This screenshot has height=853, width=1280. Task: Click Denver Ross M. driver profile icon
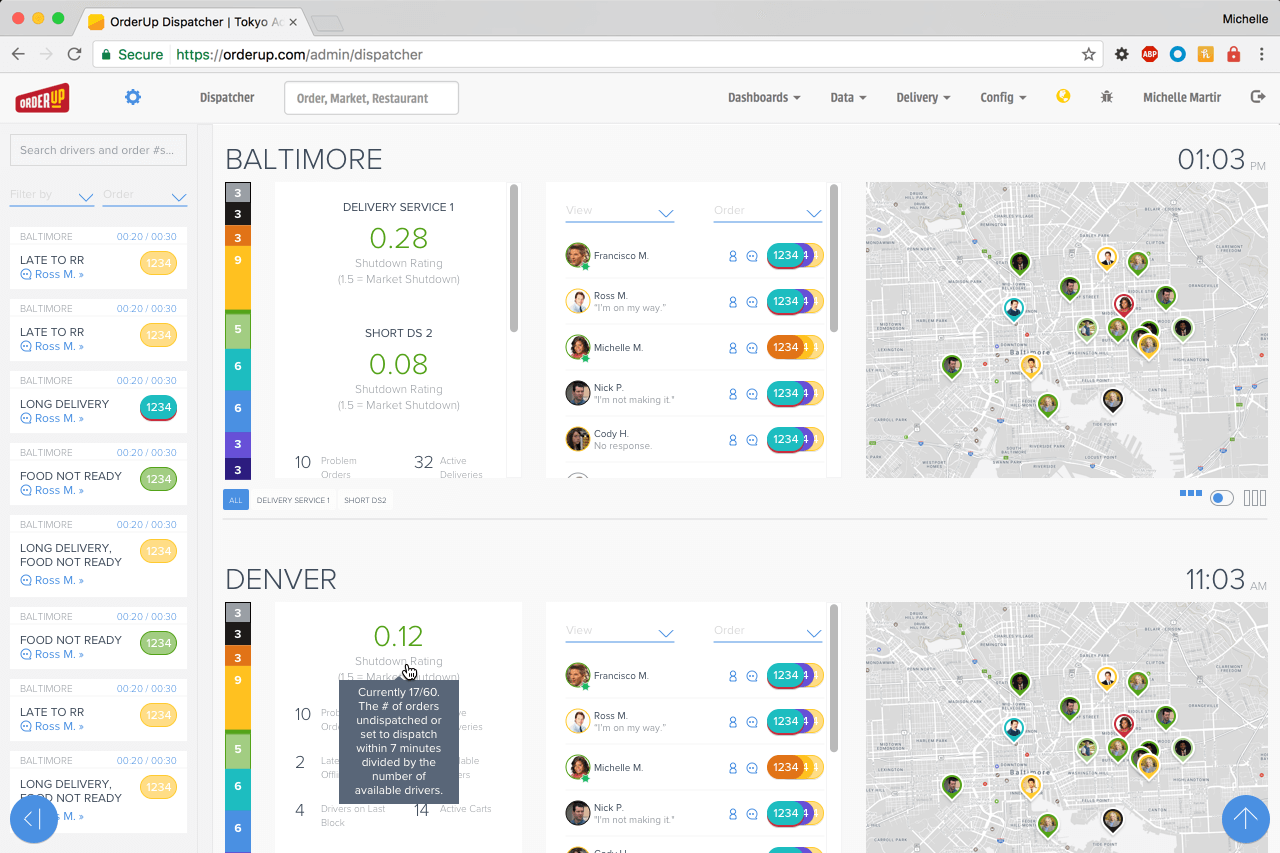coord(732,722)
